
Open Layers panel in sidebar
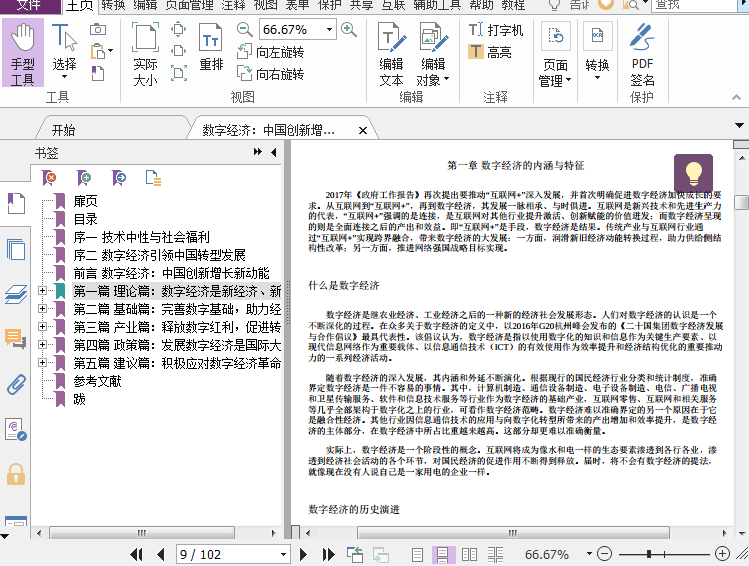(16, 294)
